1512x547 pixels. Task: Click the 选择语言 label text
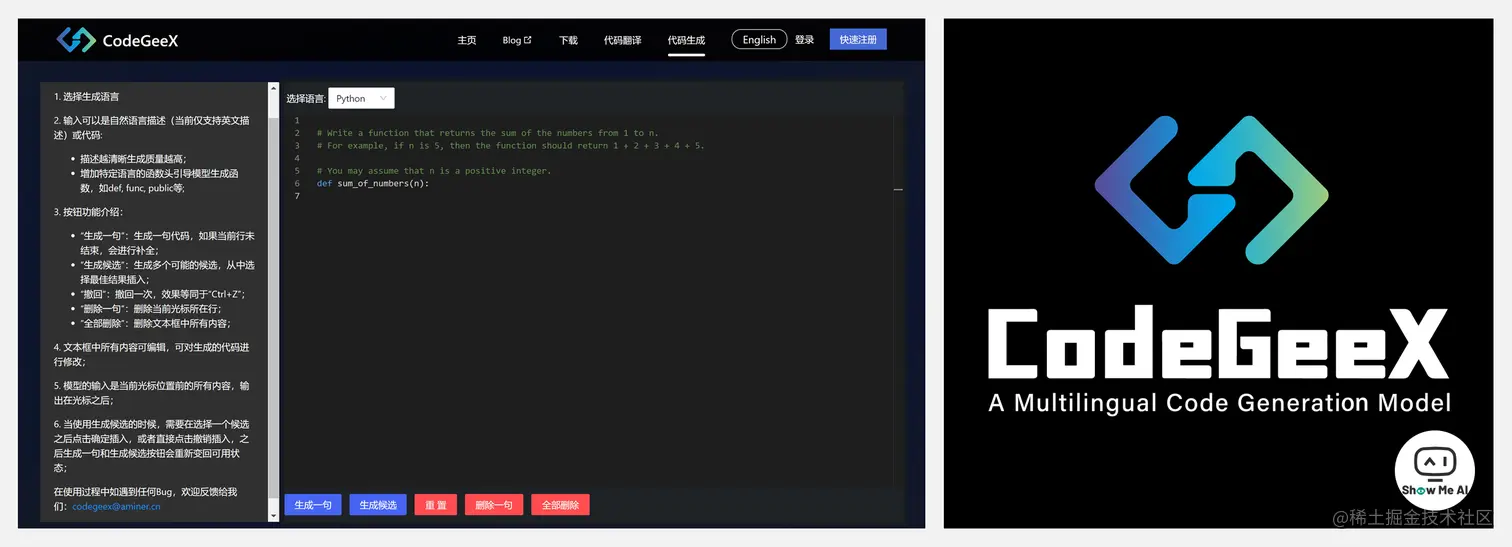click(x=305, y=99)
